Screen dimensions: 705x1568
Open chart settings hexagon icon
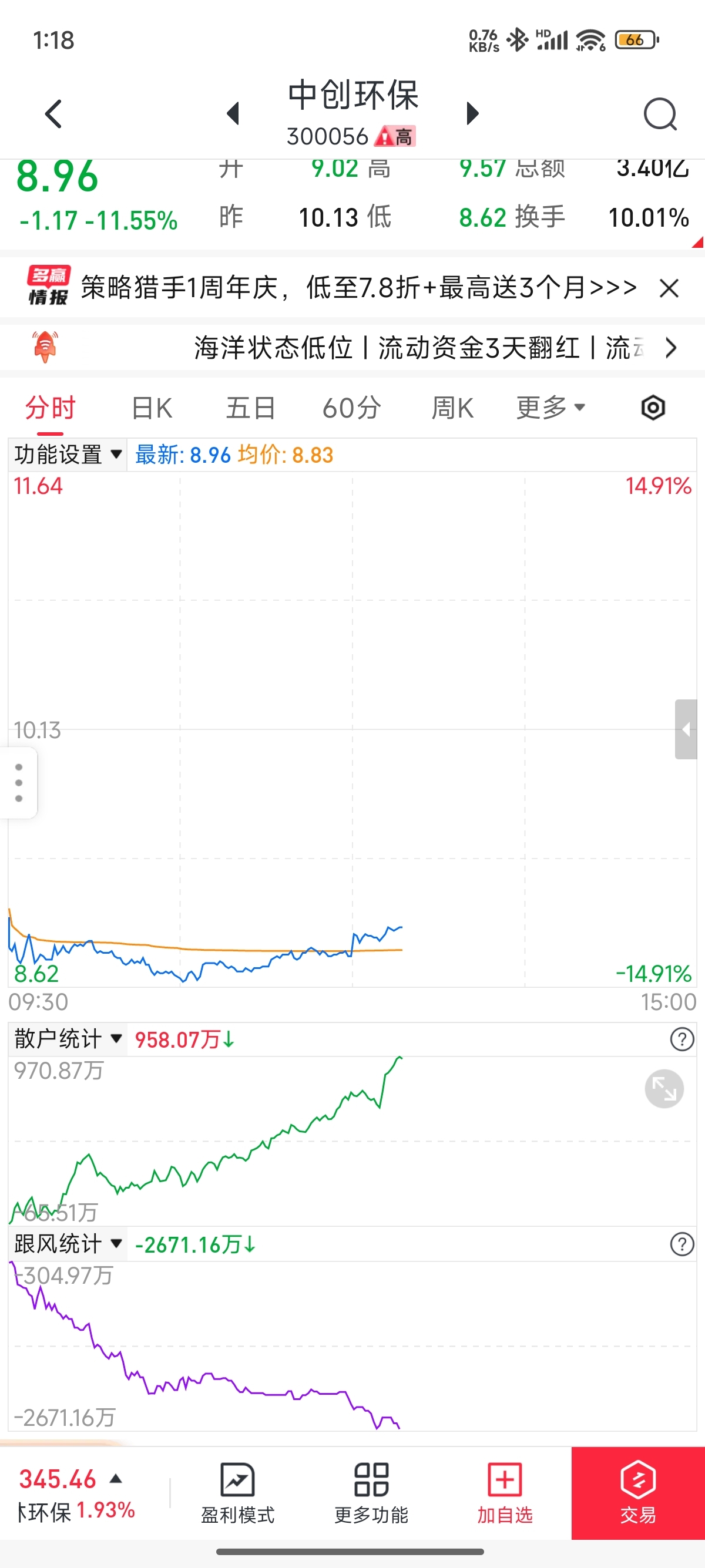tap(653, 408)
